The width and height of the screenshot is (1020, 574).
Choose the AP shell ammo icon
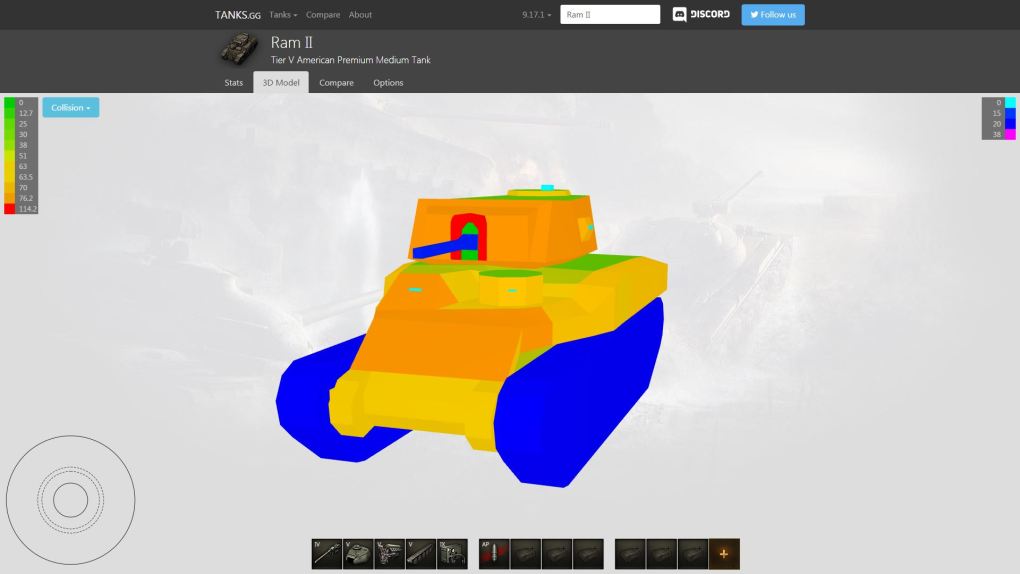pos(494,554)
